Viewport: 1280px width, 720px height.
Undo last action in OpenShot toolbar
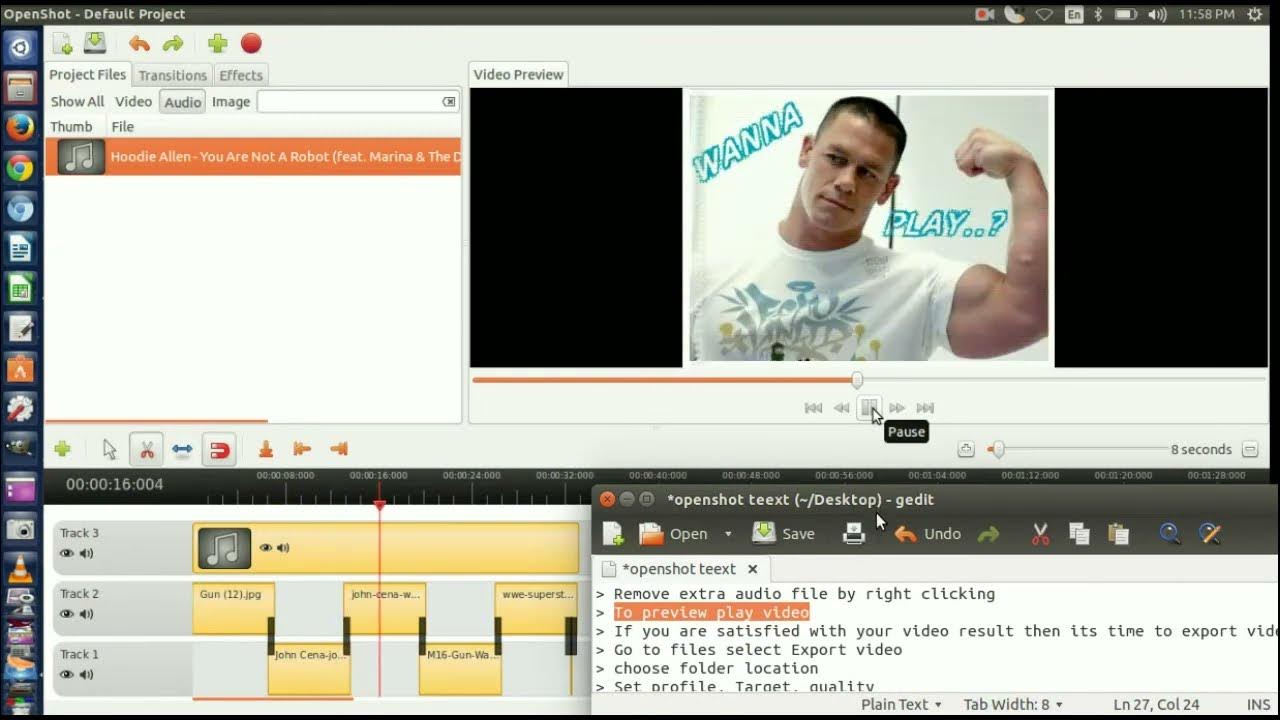(x=139, y=43)
